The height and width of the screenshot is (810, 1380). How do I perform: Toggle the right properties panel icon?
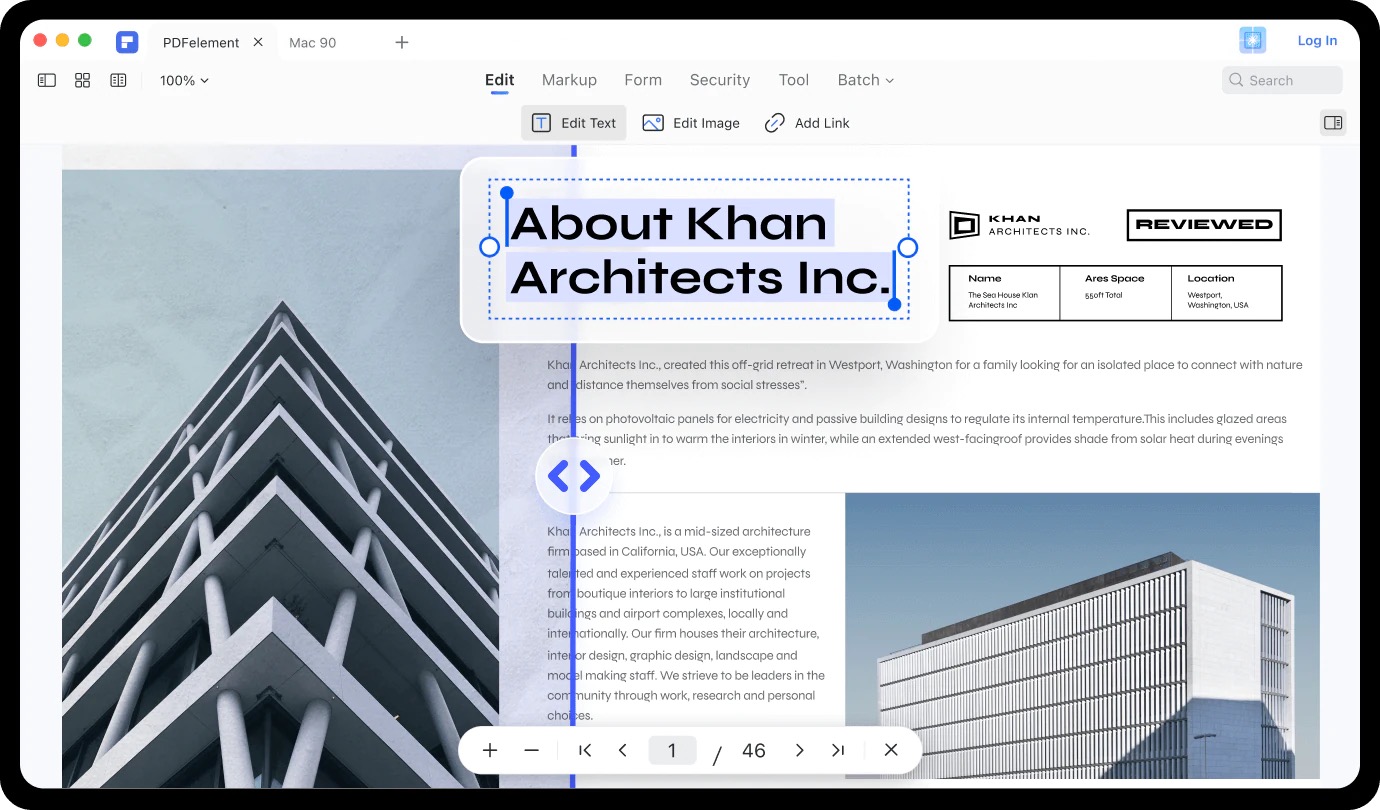click(x=1333, y=123)
